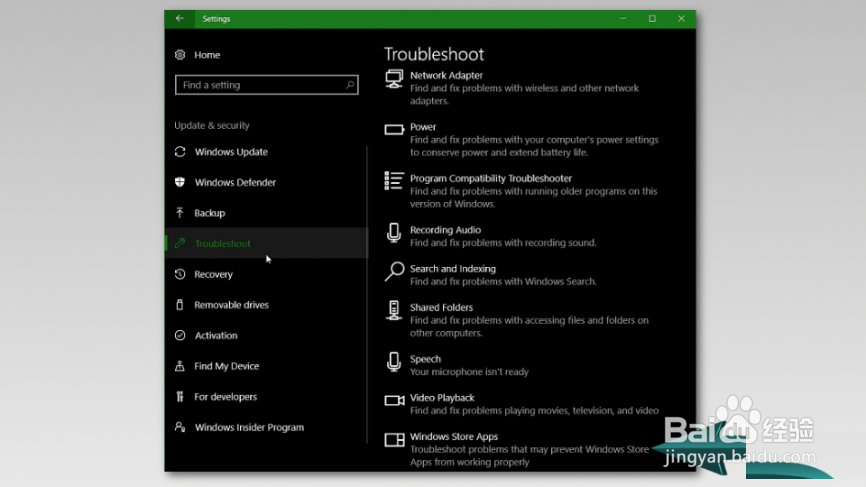Click the Windows Store Apps window icon

(x=394, y=440)
